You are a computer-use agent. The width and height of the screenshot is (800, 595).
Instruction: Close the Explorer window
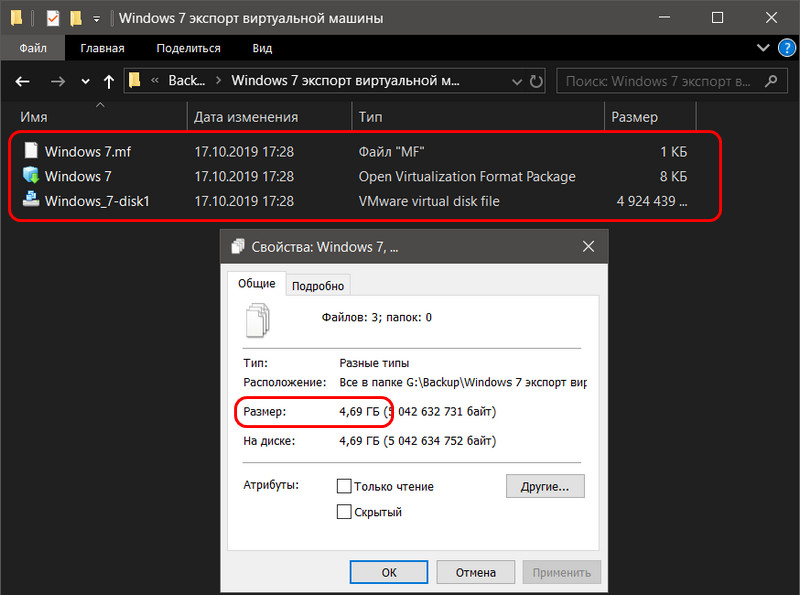coord(771,18)
